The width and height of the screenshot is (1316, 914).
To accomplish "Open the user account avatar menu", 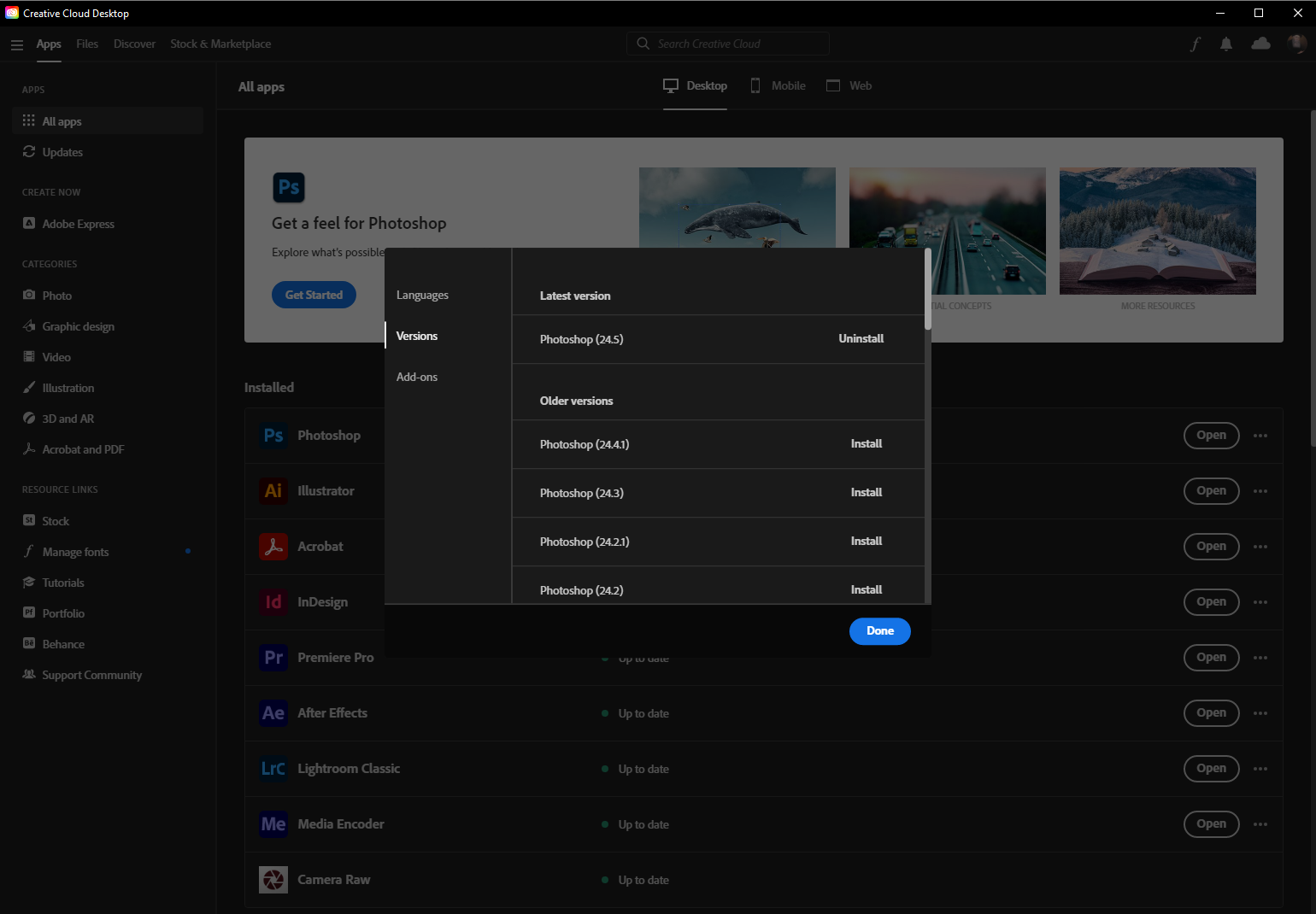I will click(1295, 44).
